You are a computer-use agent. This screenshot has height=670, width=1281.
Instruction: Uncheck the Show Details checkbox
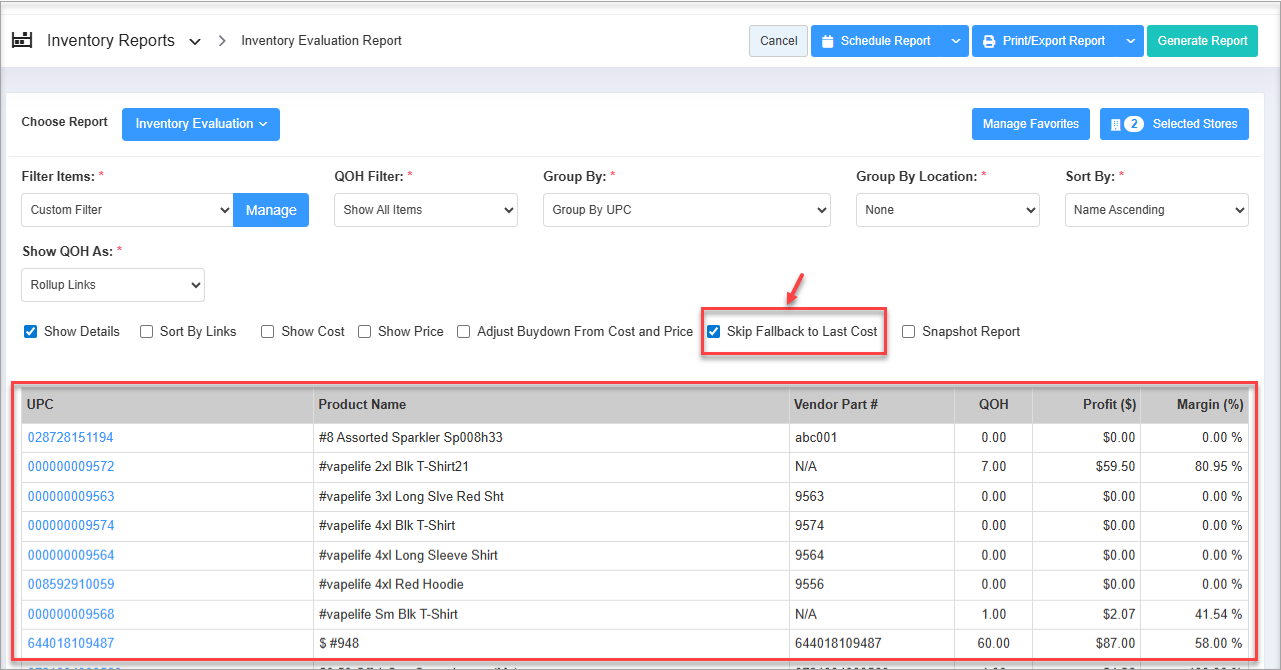tap(30, 331)
